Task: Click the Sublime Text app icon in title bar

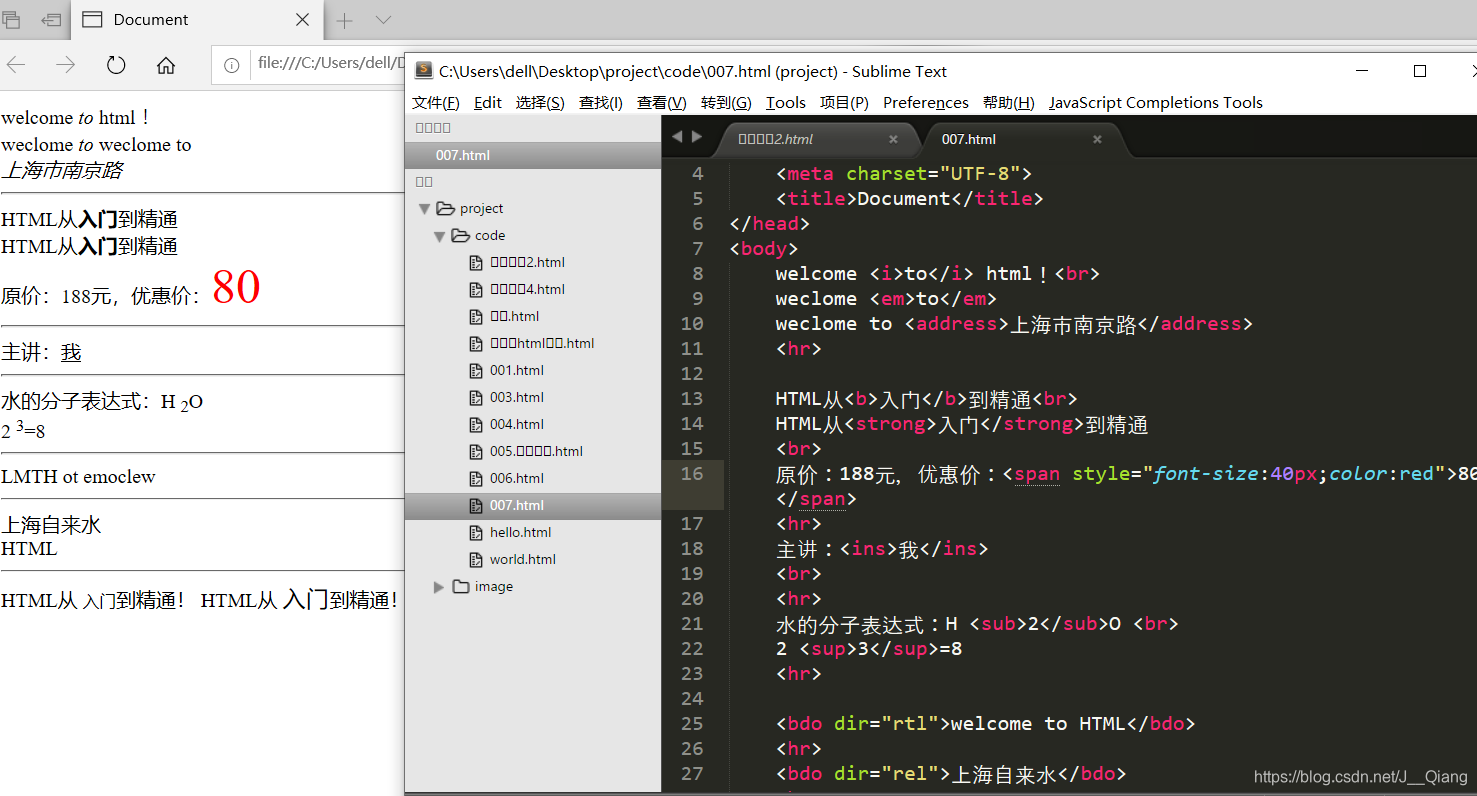Action: (424, 71)
